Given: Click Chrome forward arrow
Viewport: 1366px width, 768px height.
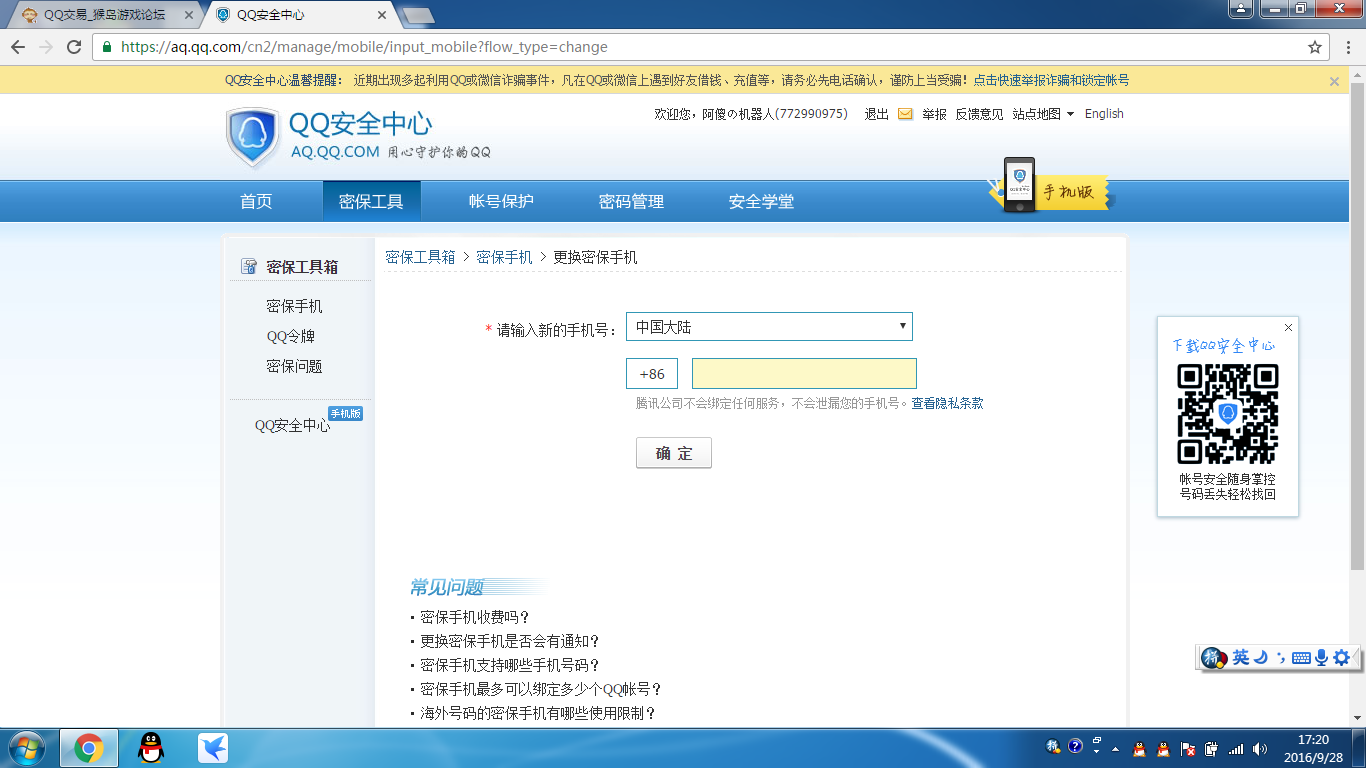Looking at the screenshot, I should click(x=46, y=47).
